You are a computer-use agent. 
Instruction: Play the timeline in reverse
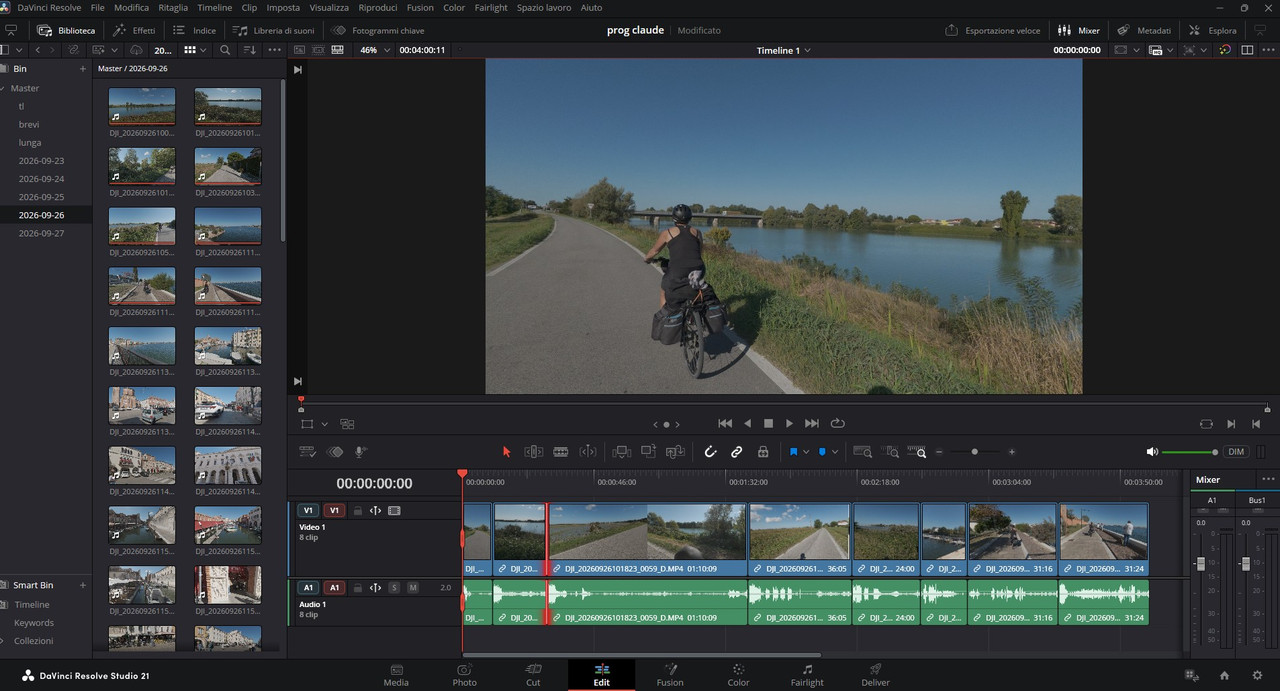point(747,424)
